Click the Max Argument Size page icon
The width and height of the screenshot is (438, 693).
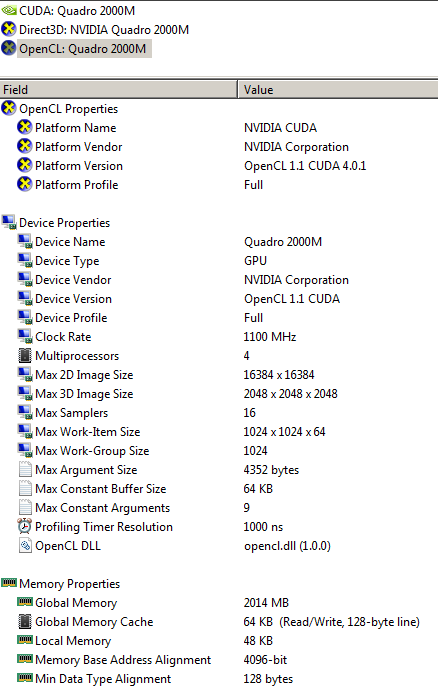click(25, 469)
